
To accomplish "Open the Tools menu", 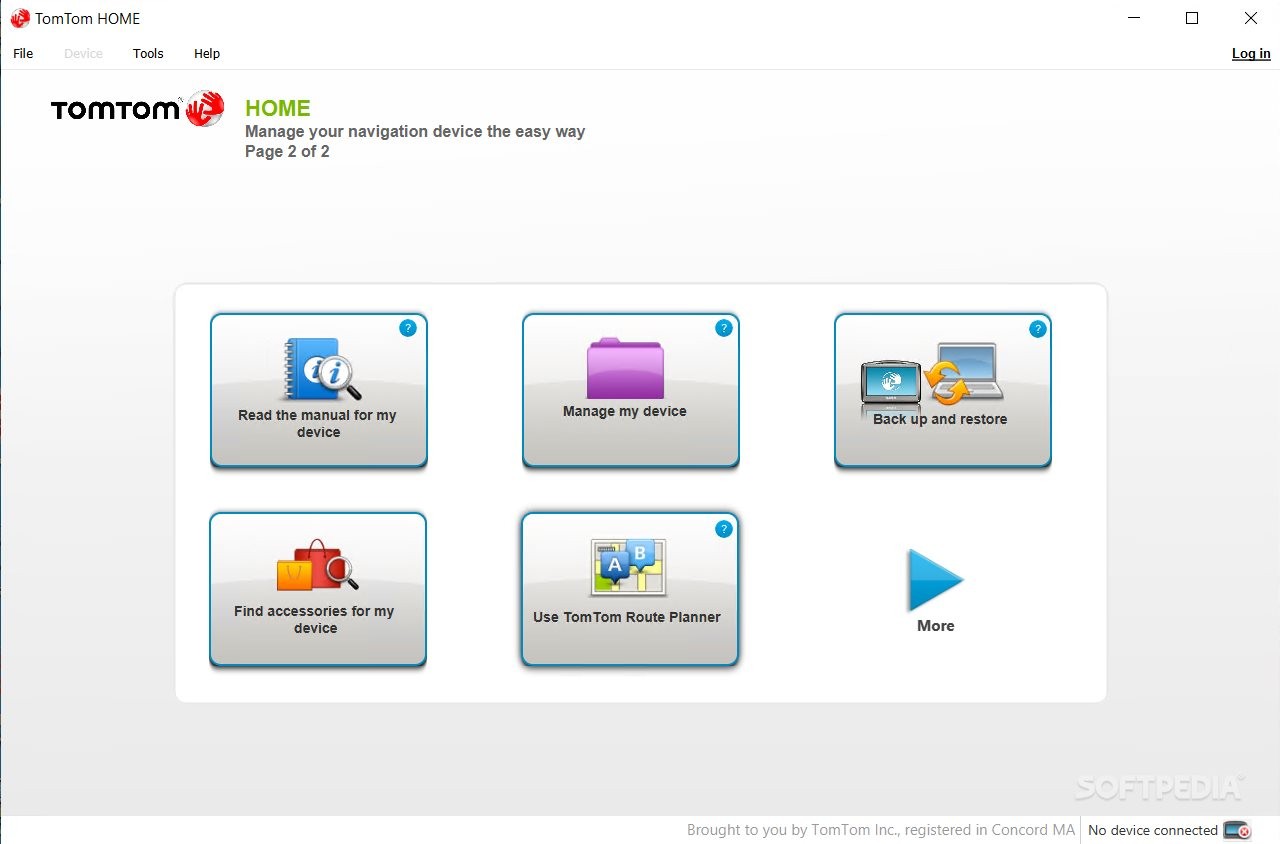I will [x=148, y=53].
